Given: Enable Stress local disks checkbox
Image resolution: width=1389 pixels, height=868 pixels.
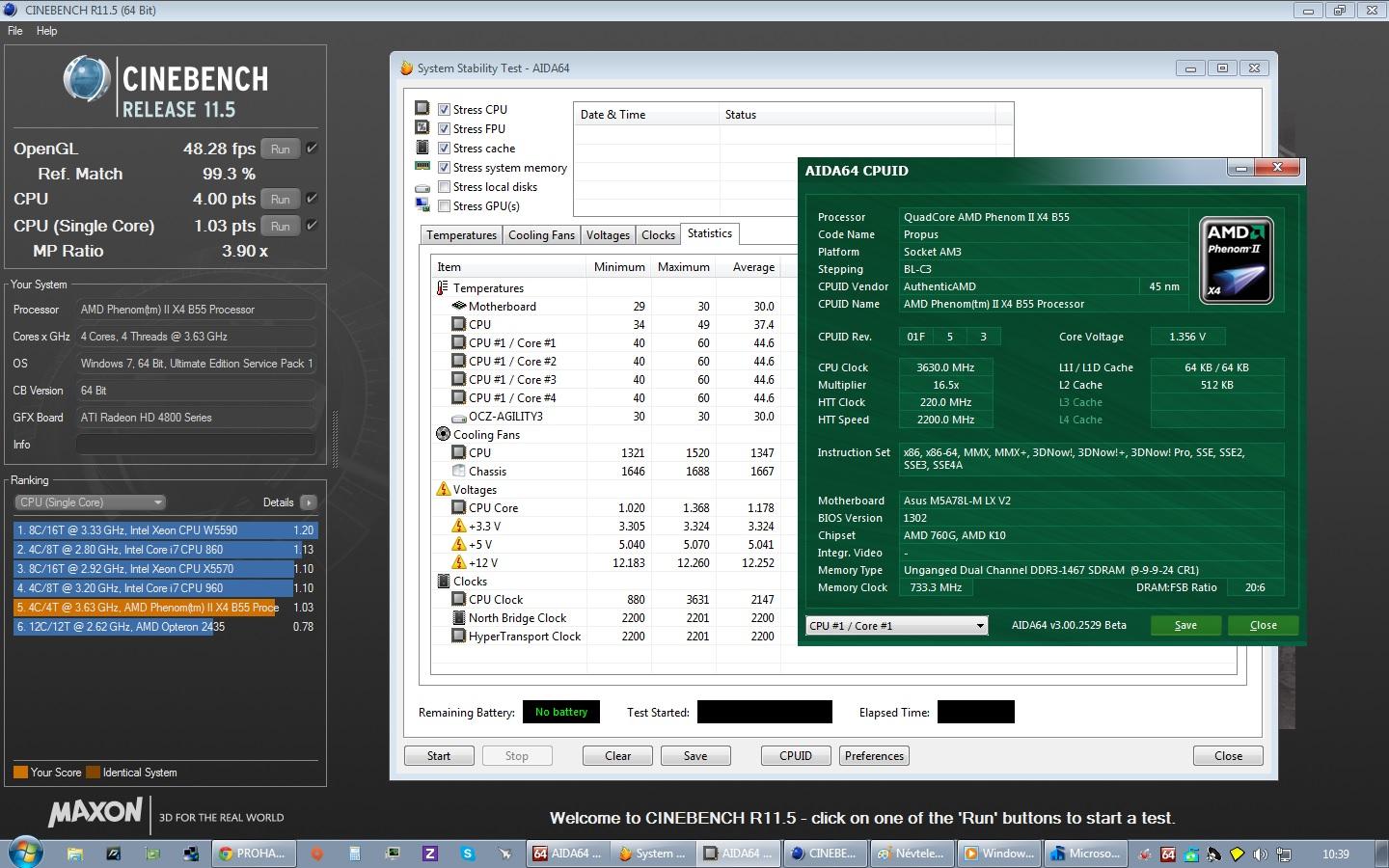Looking at the screenshot, I should coord(444,186).
